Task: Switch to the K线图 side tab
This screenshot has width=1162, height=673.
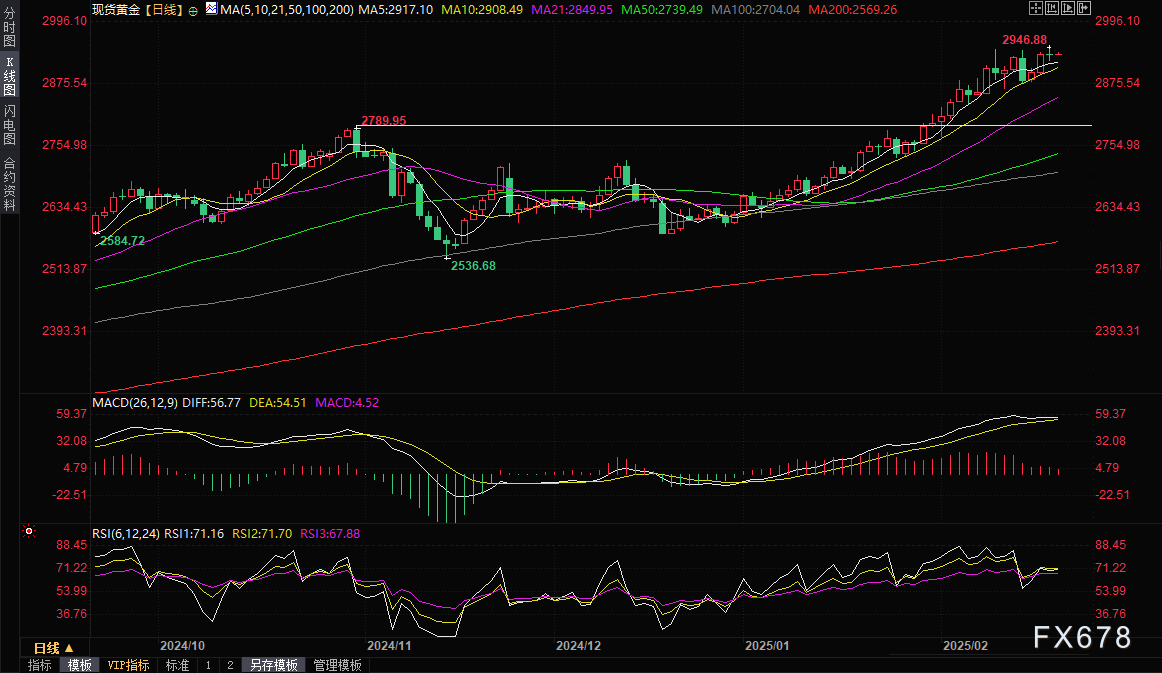Action: (x=9, y=76)
